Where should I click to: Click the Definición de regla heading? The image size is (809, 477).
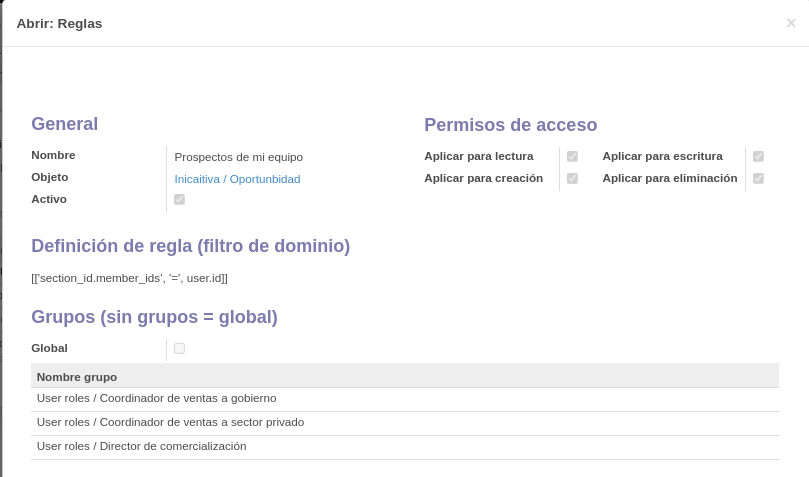click(190, 246)
